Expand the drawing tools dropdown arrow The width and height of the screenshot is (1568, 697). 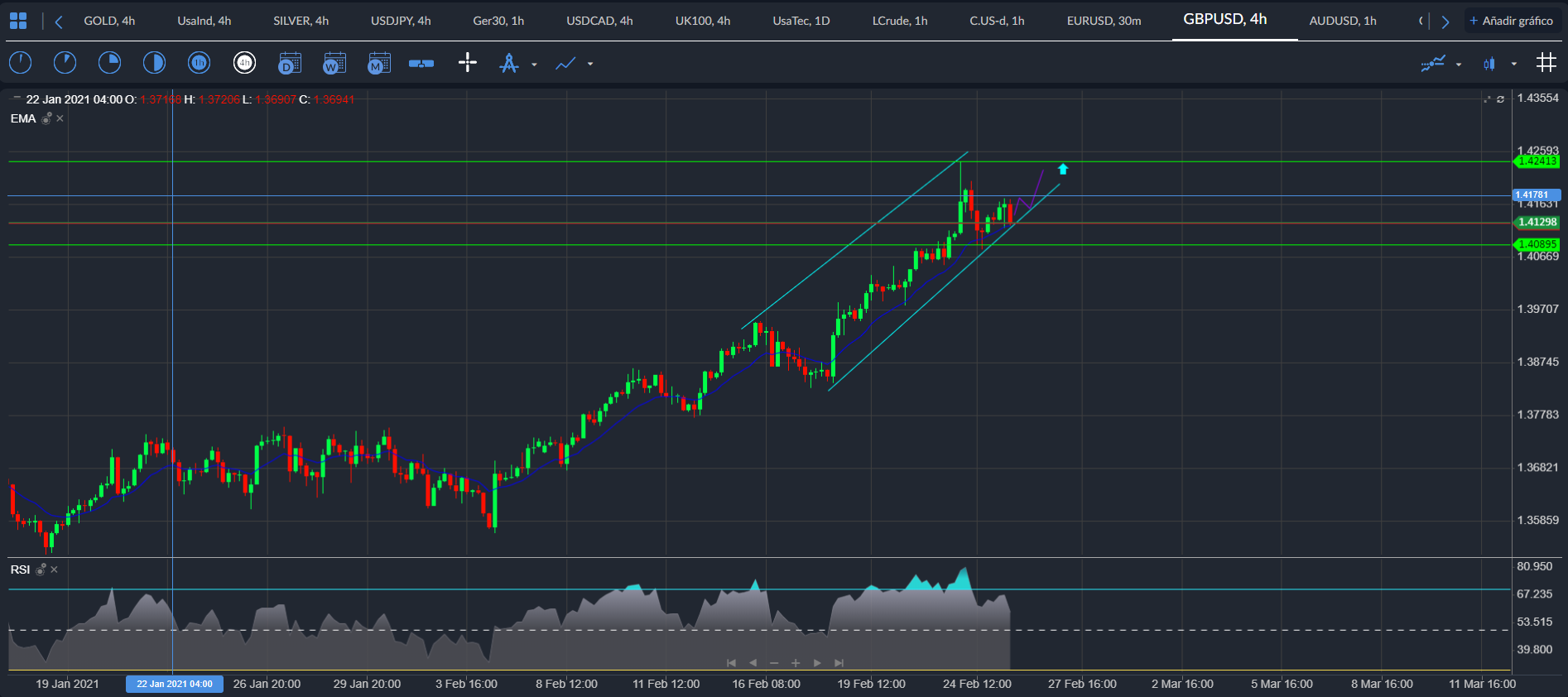coord(534,64)
